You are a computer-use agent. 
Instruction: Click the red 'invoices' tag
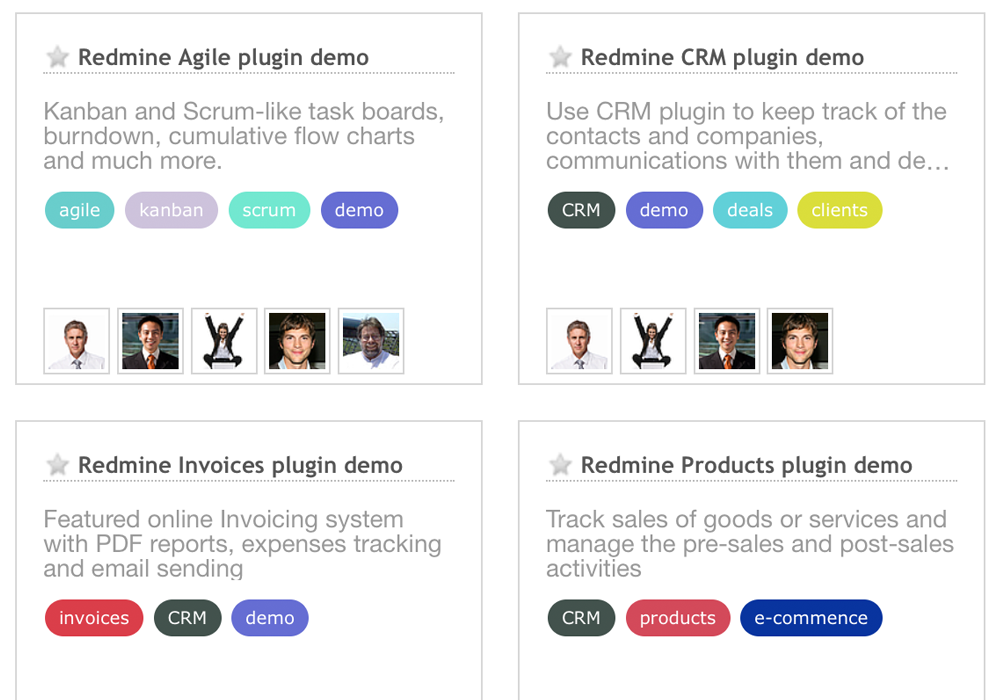click(94, 618)
